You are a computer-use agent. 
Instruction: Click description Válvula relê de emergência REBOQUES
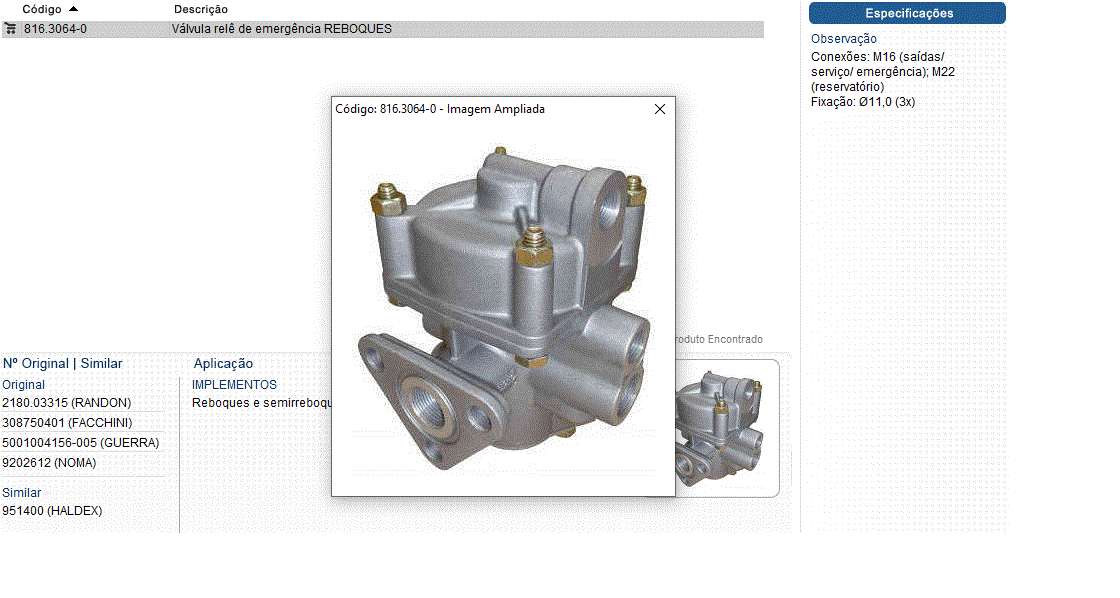[281, 29]
